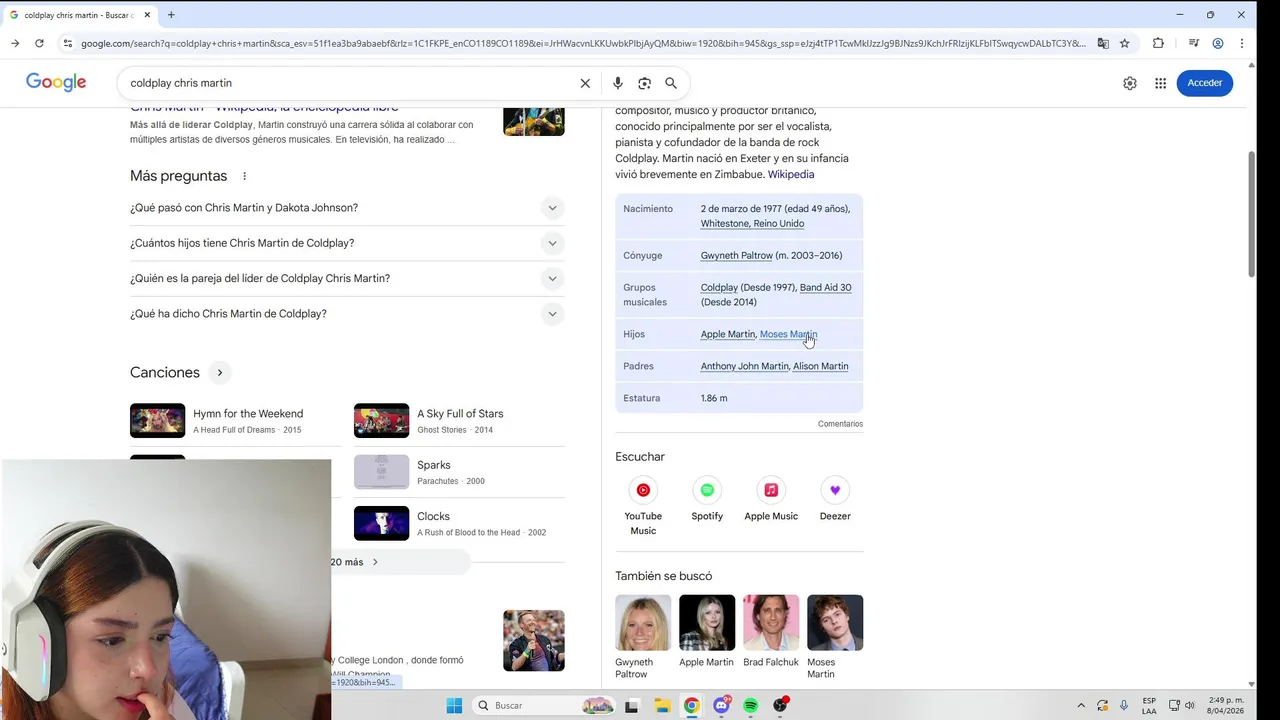Open Coldplay link under Grupos musicales

(719, 287)
